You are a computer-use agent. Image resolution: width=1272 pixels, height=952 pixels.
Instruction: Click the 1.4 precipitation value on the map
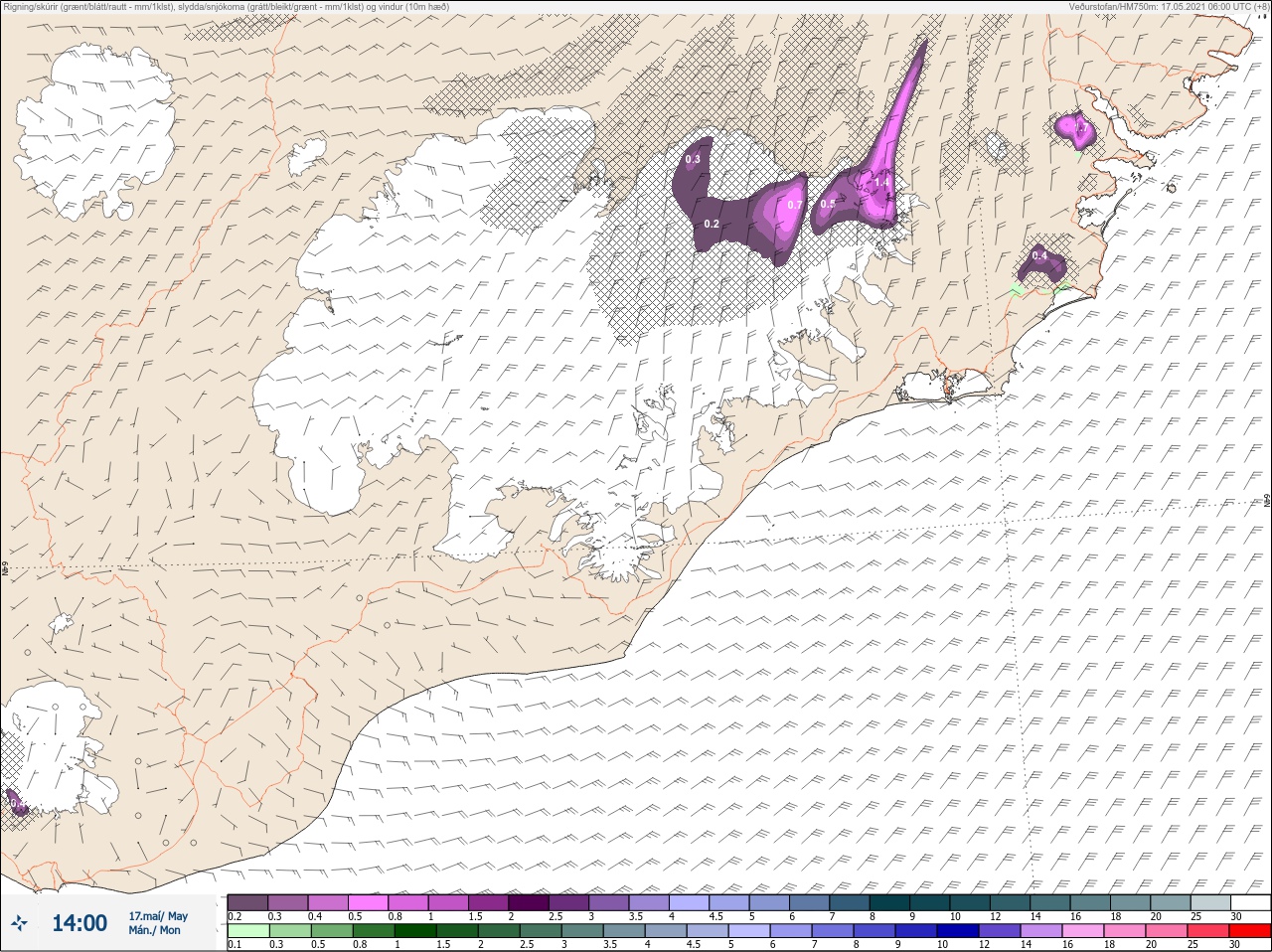880,183
